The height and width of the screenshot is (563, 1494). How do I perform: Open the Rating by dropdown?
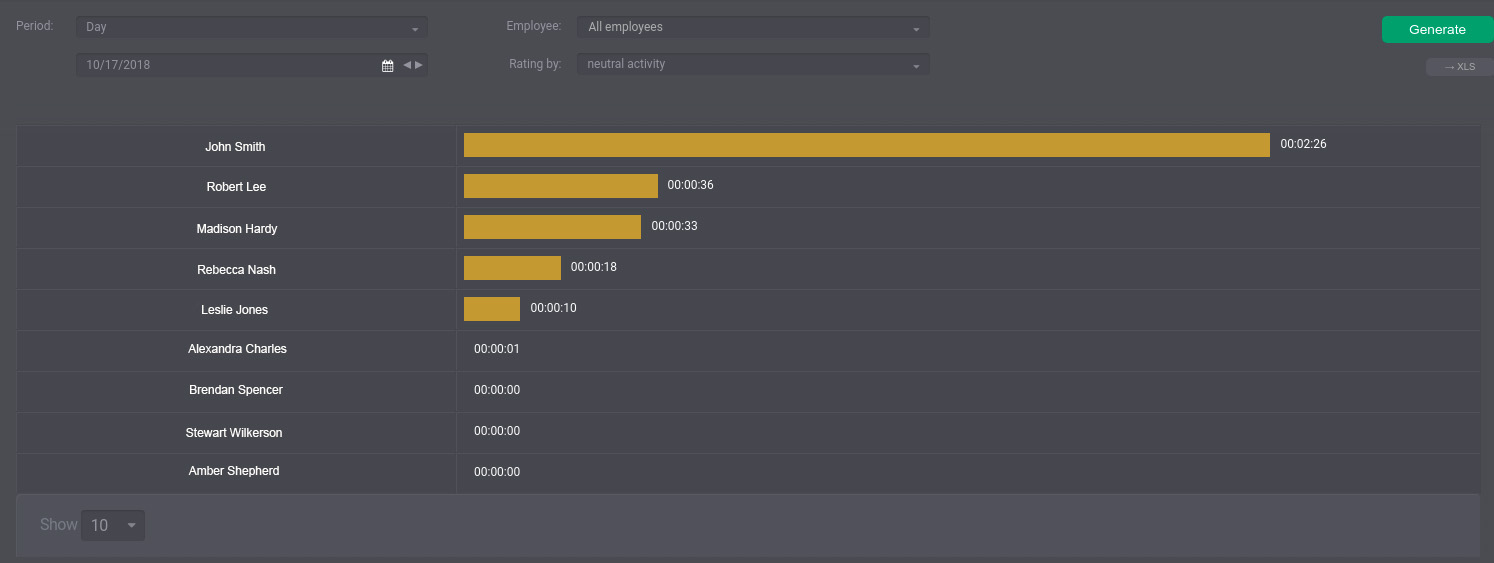tap(752, 65)
